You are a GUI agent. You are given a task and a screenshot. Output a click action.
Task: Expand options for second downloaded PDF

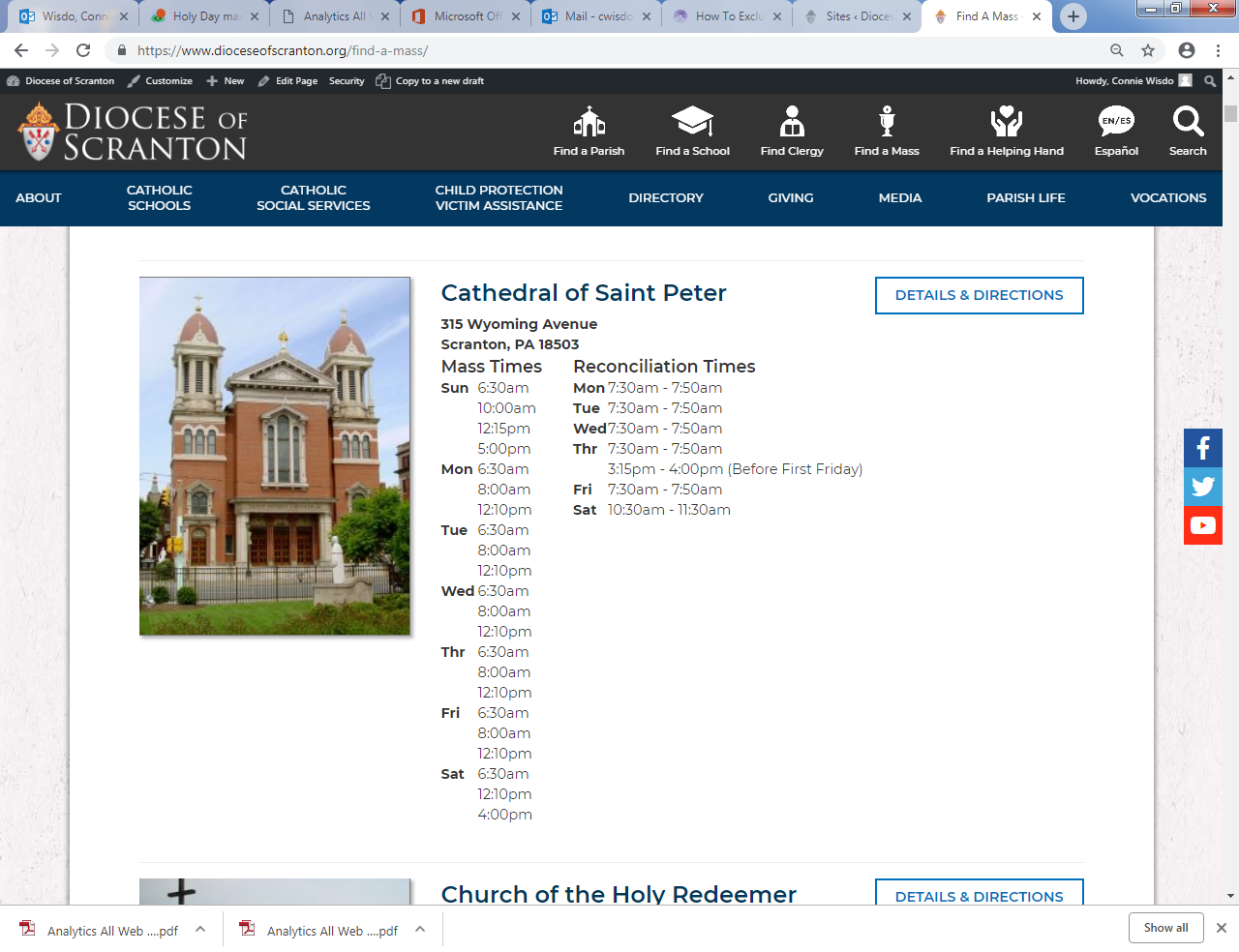tap(420, 929)
